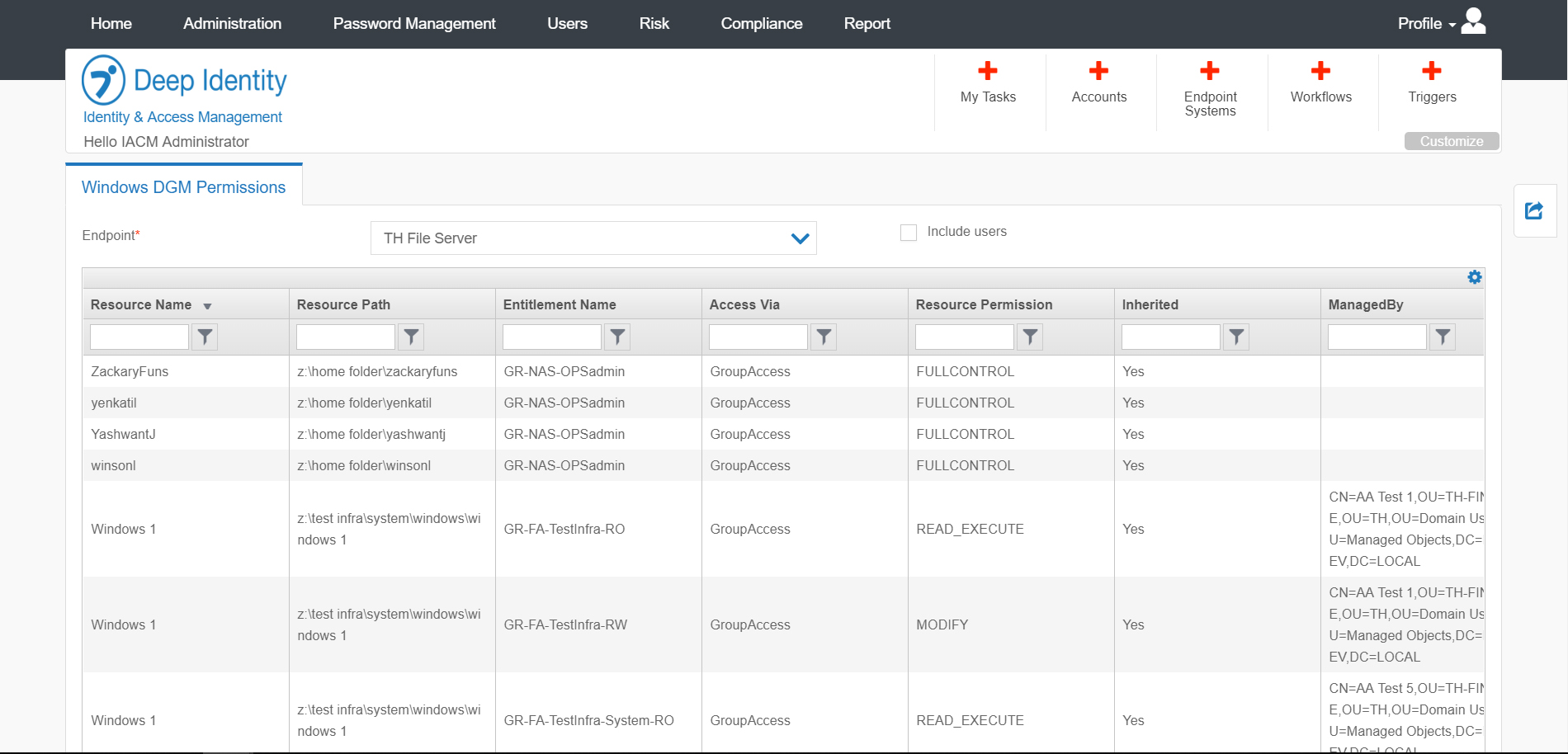
Task: Select the Users menu item
Action: pyautogui.click(x=567, y=23)
